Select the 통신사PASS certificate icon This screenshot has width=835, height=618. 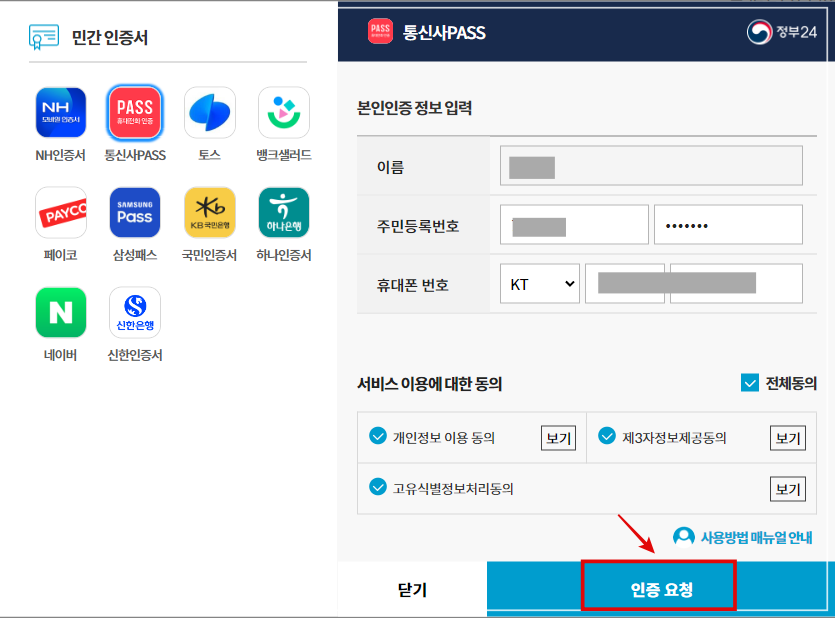point(135,112)
